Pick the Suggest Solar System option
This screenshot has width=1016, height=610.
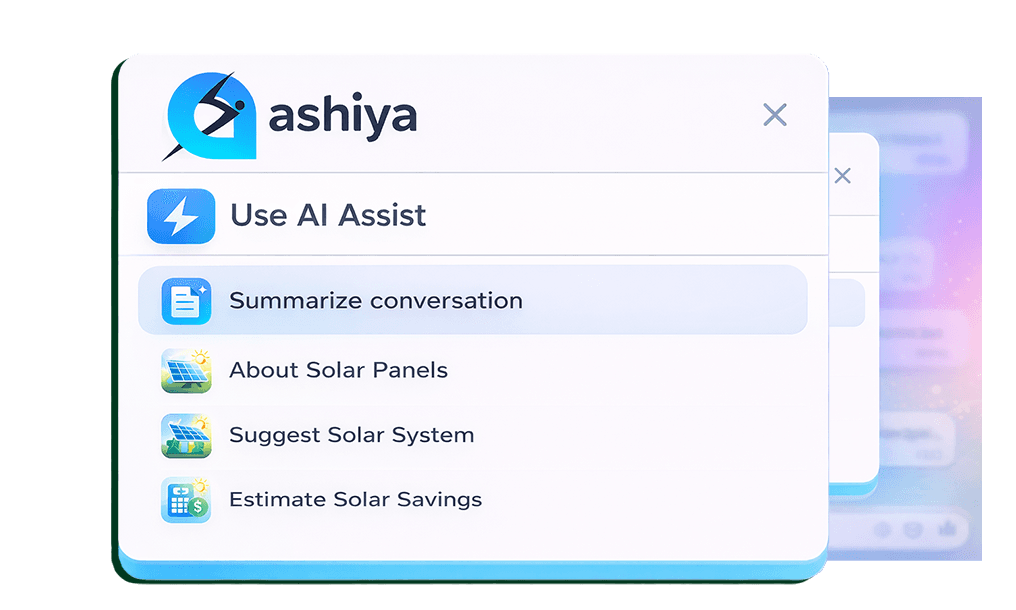351,435
